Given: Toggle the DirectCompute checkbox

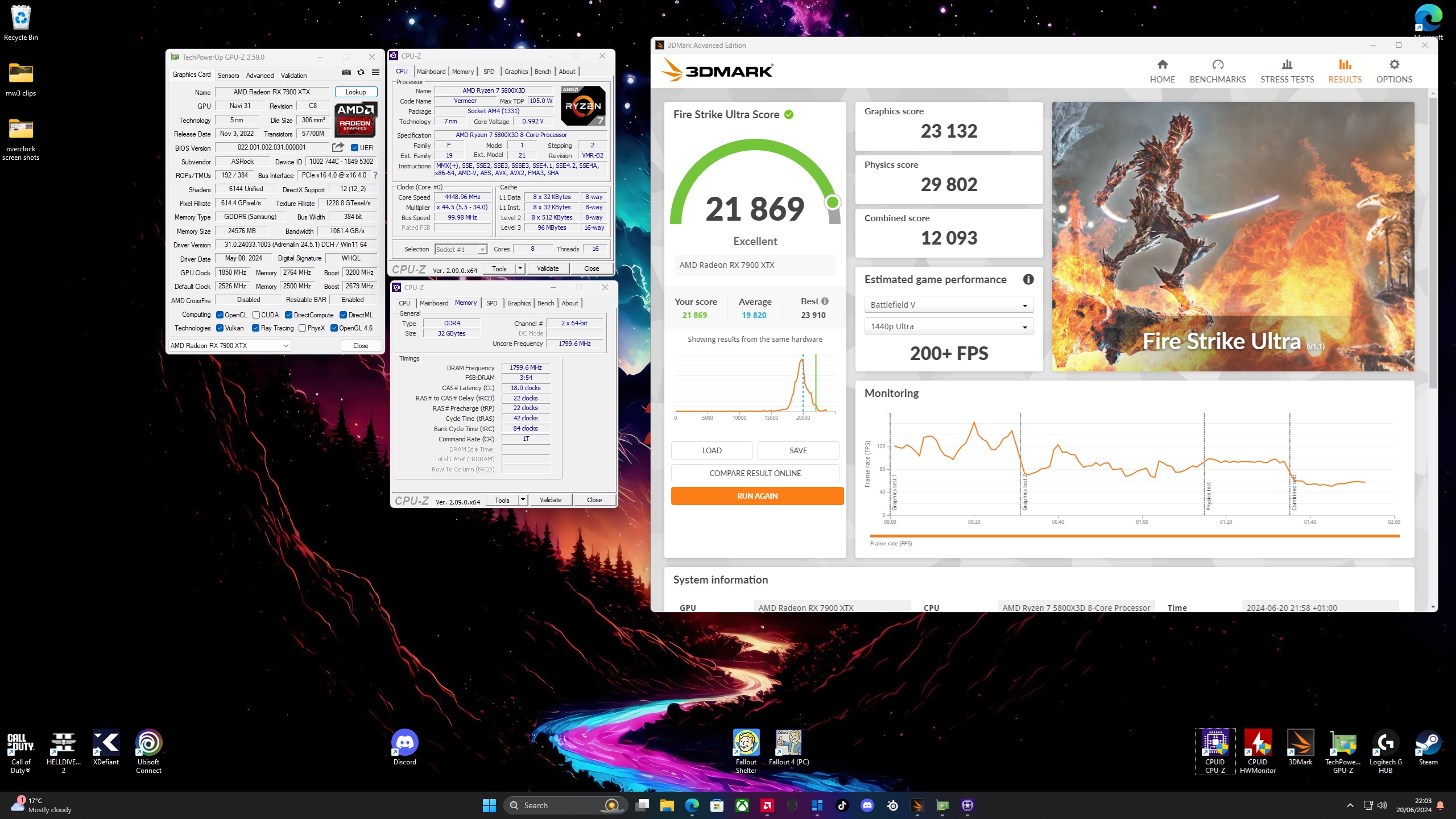Looking at the screenshot, I should pyautogui.click(x=289, y=315).
